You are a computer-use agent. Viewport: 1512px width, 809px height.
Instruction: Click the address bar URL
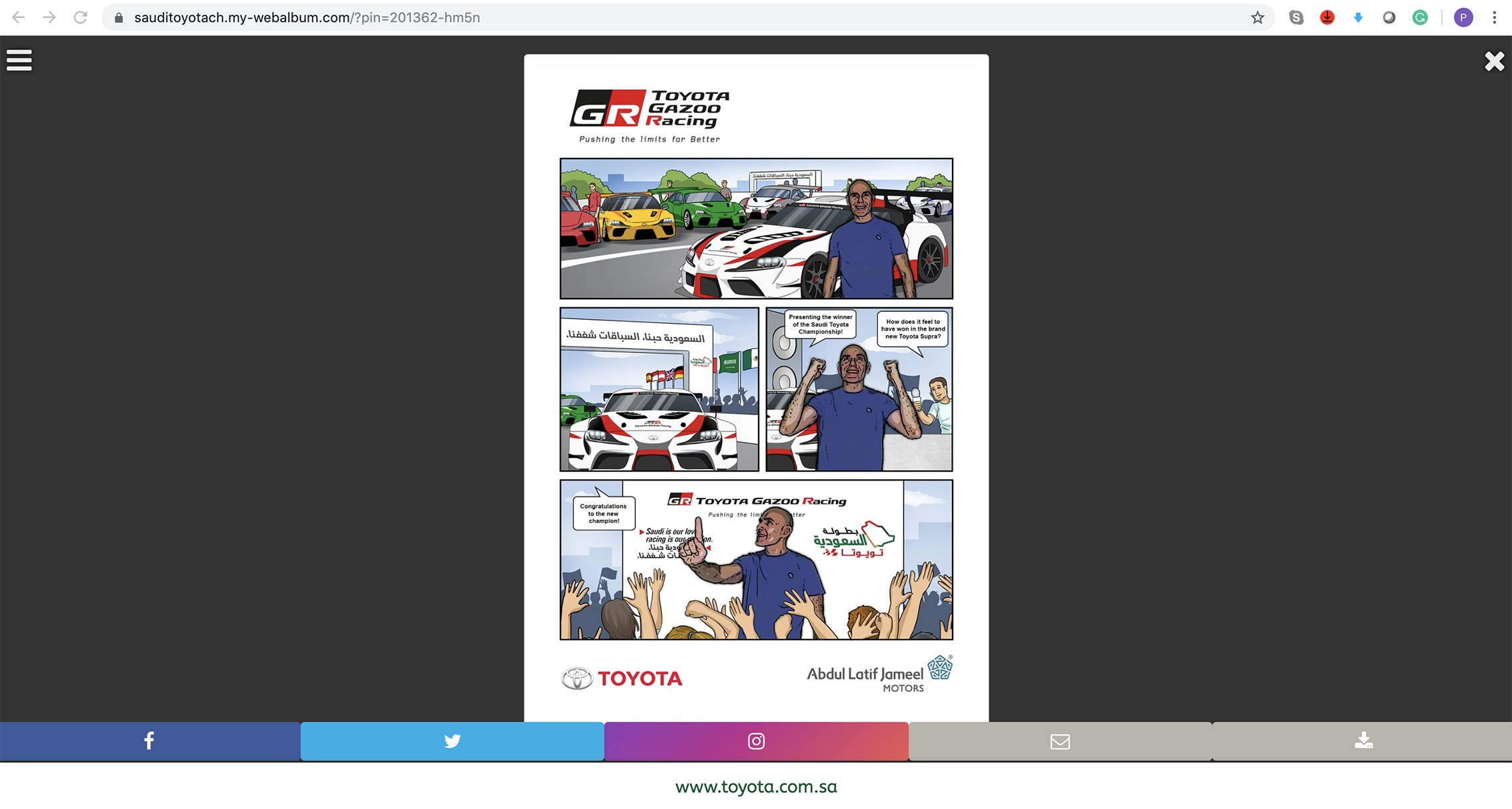pyautogui.click(x=307, y=18)
